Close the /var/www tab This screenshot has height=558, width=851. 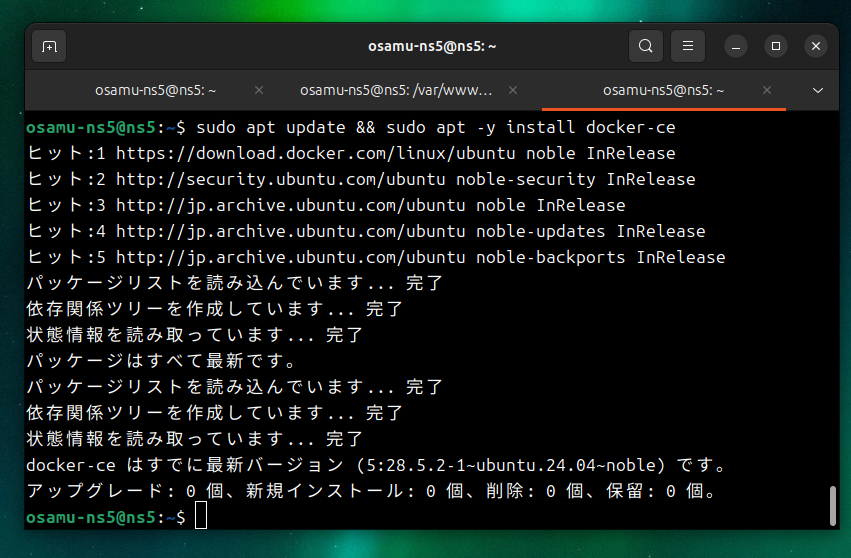(x=516, y=90)
